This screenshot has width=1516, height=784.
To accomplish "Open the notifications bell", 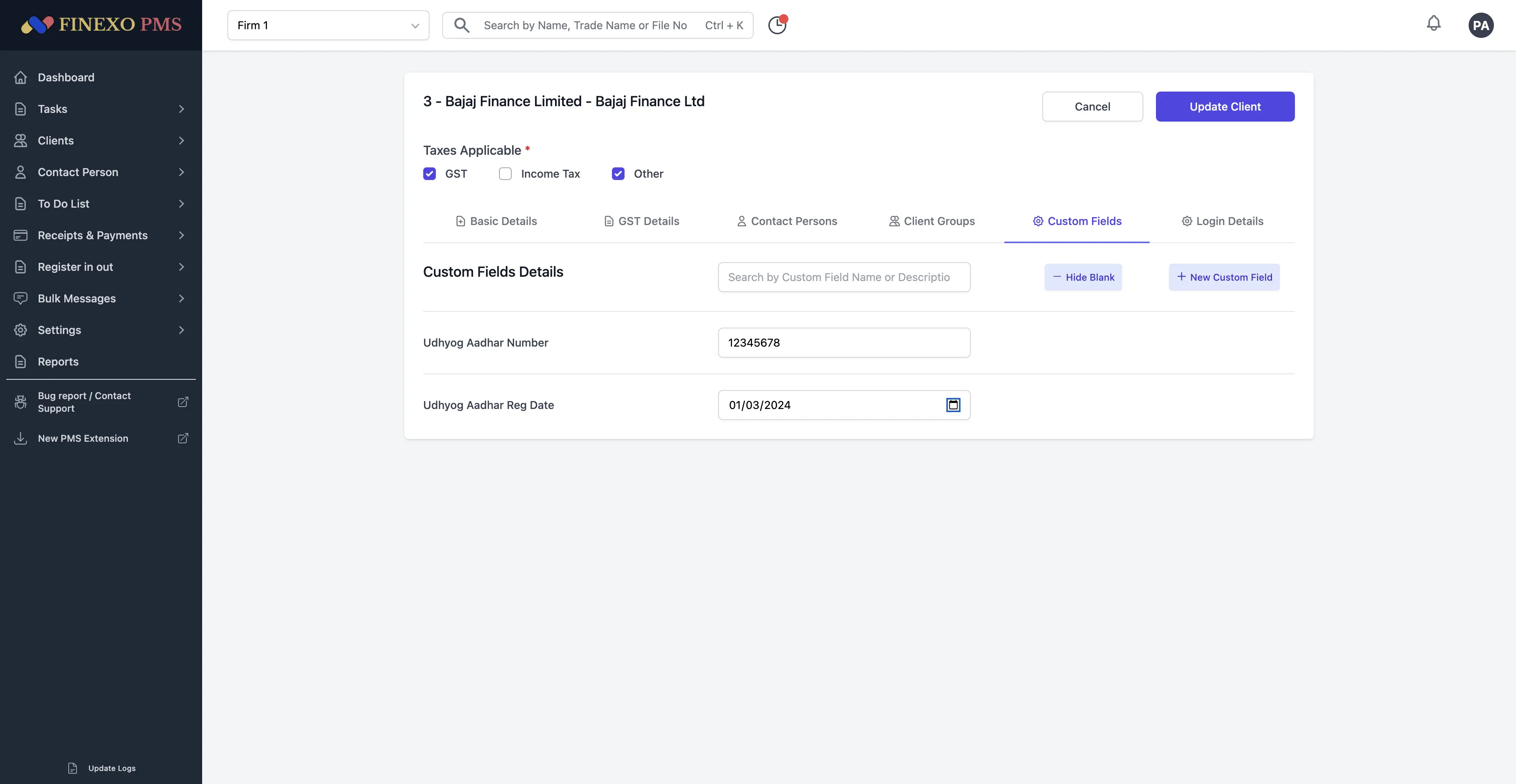I will click(x=1433, y=24).
